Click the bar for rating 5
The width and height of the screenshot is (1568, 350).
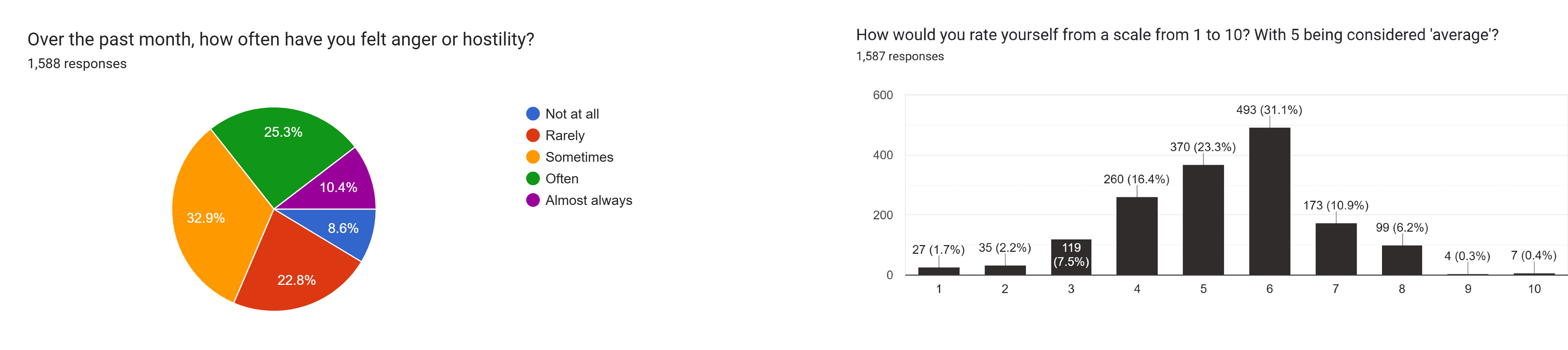1203,220
